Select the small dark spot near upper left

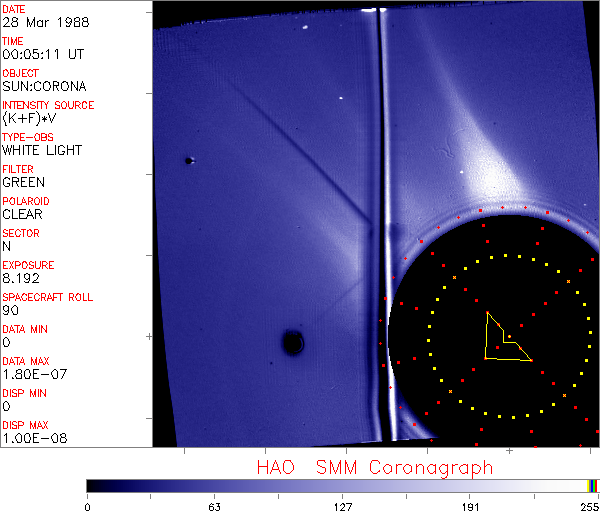(x=188, y=160)
